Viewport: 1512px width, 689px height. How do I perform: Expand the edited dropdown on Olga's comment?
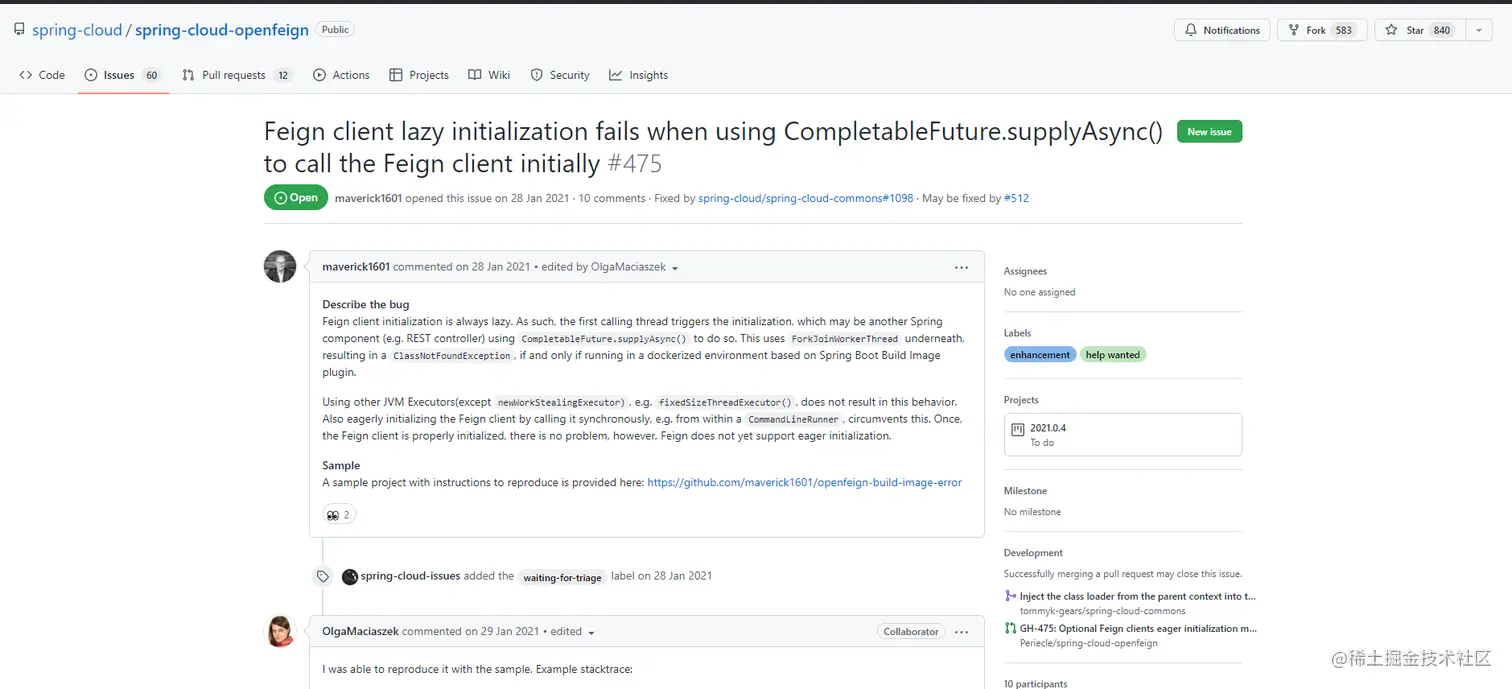click(x=591, y=632)
